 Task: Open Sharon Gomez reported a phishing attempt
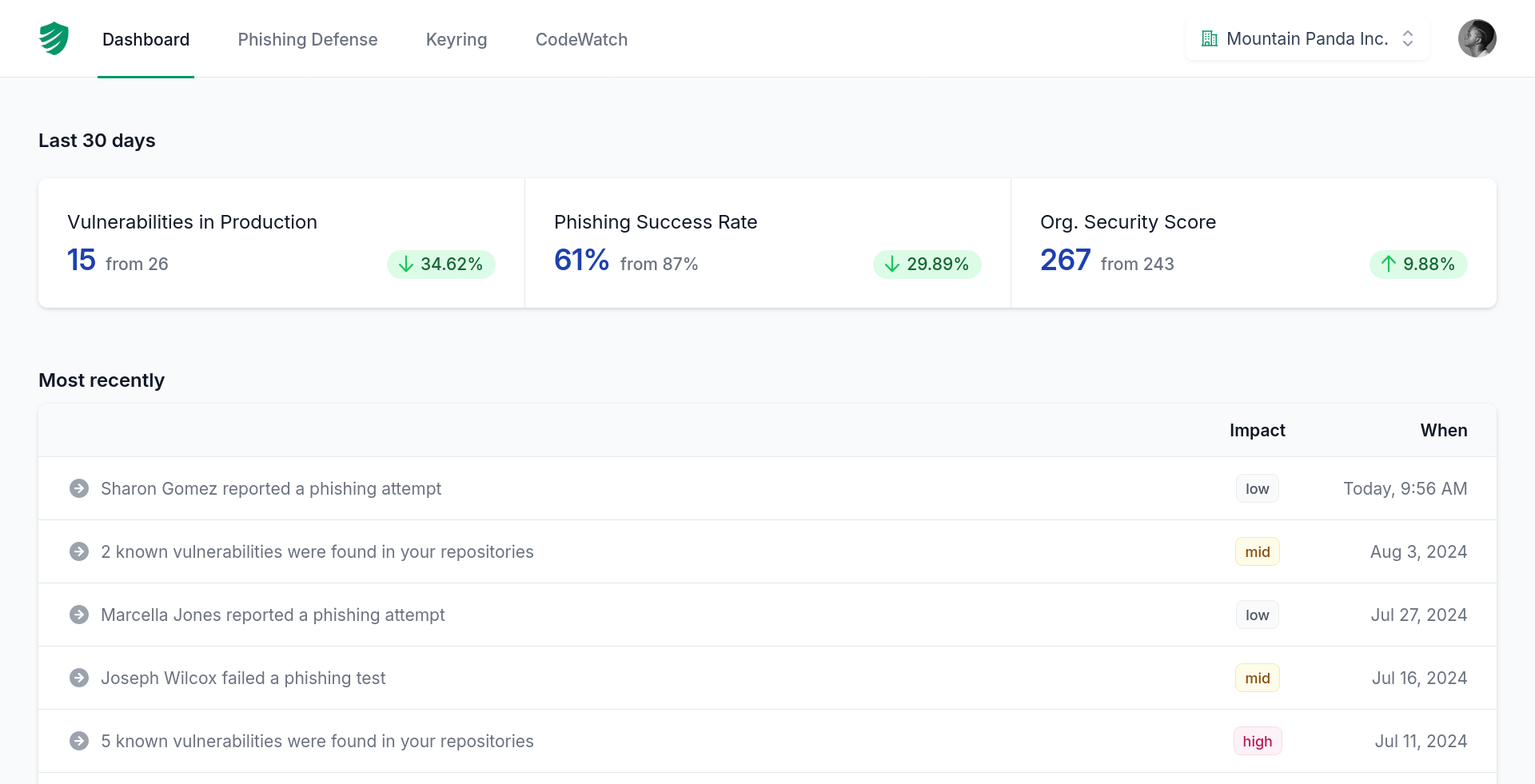pos(271,488)
